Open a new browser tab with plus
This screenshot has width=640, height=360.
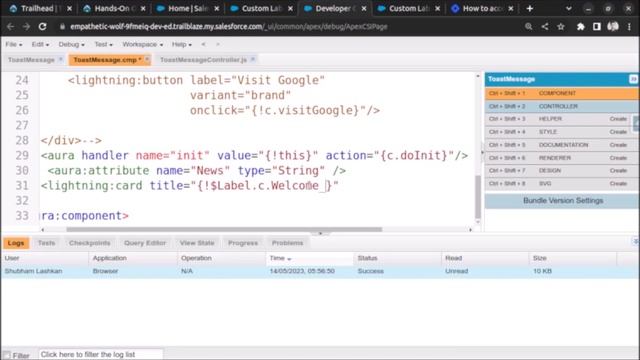[x=529, y=8]
